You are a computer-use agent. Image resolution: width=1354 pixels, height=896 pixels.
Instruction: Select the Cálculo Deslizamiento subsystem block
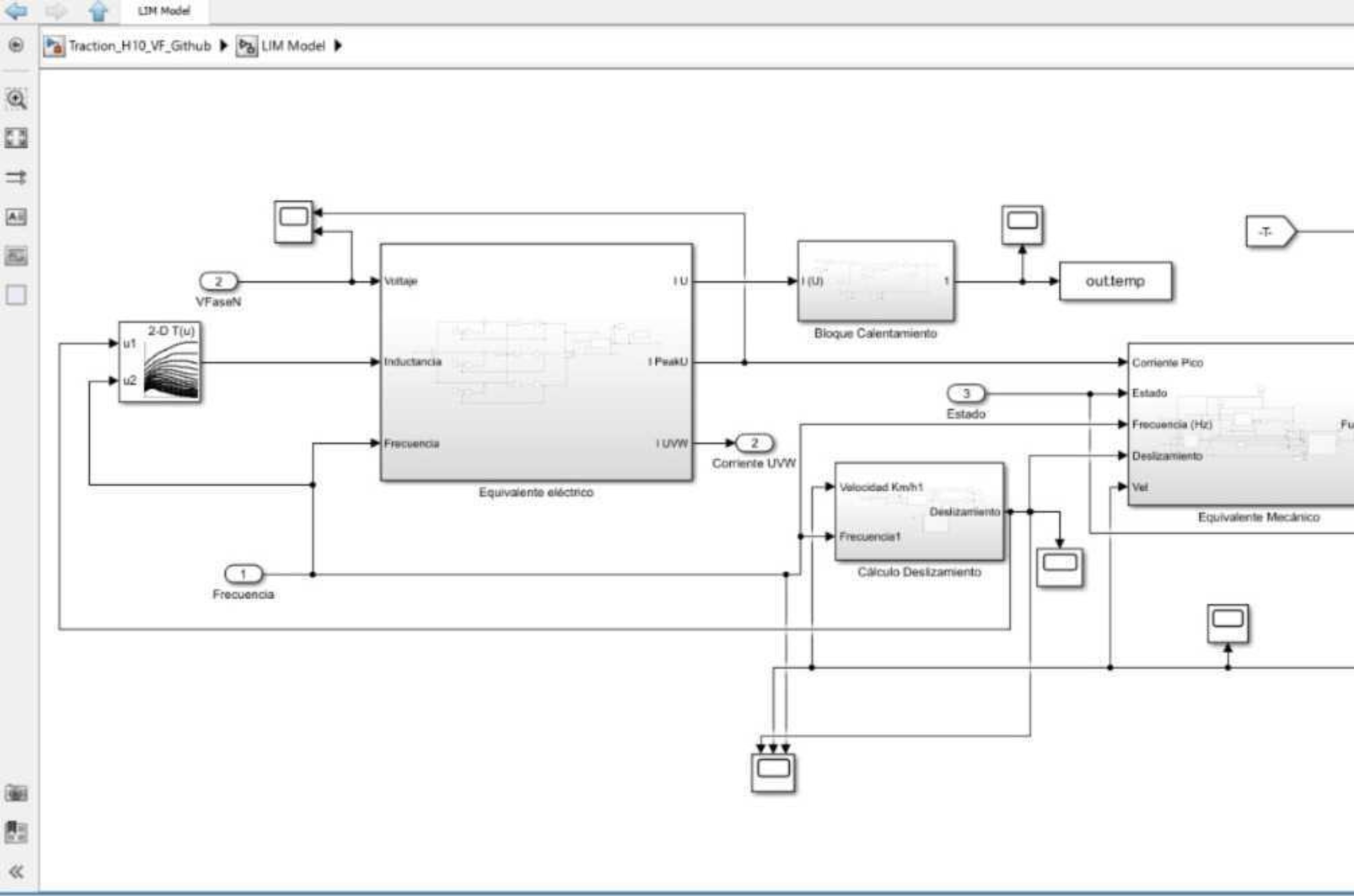tap(919, 512)
